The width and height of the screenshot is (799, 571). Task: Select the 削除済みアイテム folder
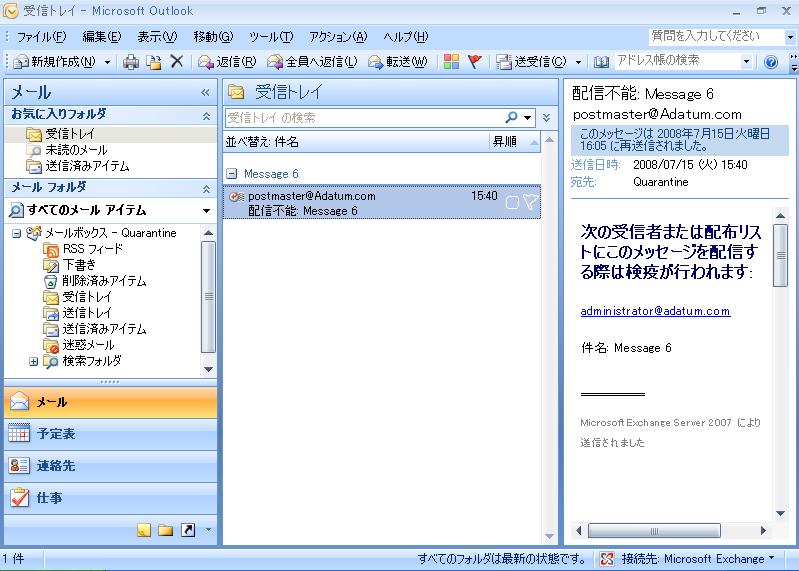tap(95, 281)
